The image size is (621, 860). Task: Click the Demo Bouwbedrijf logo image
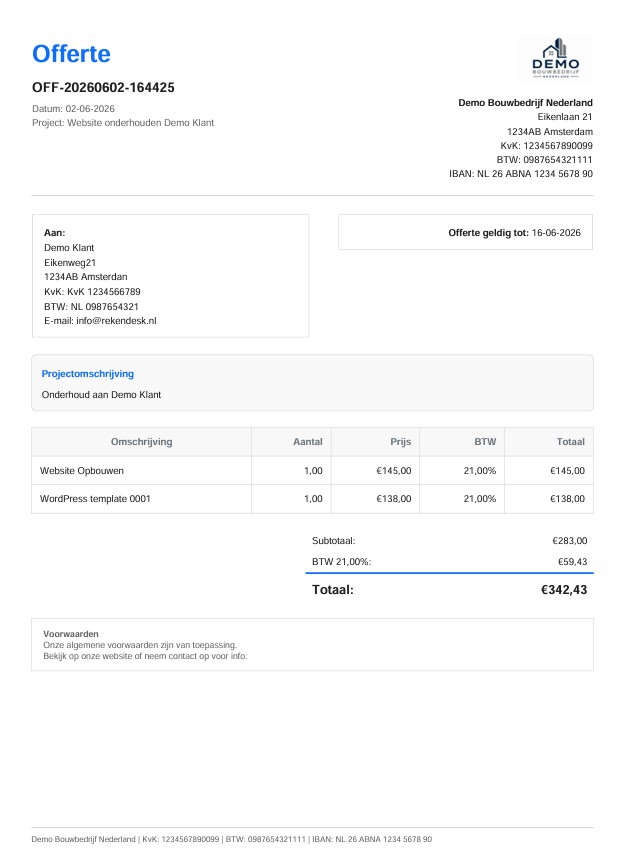point(556,59)
